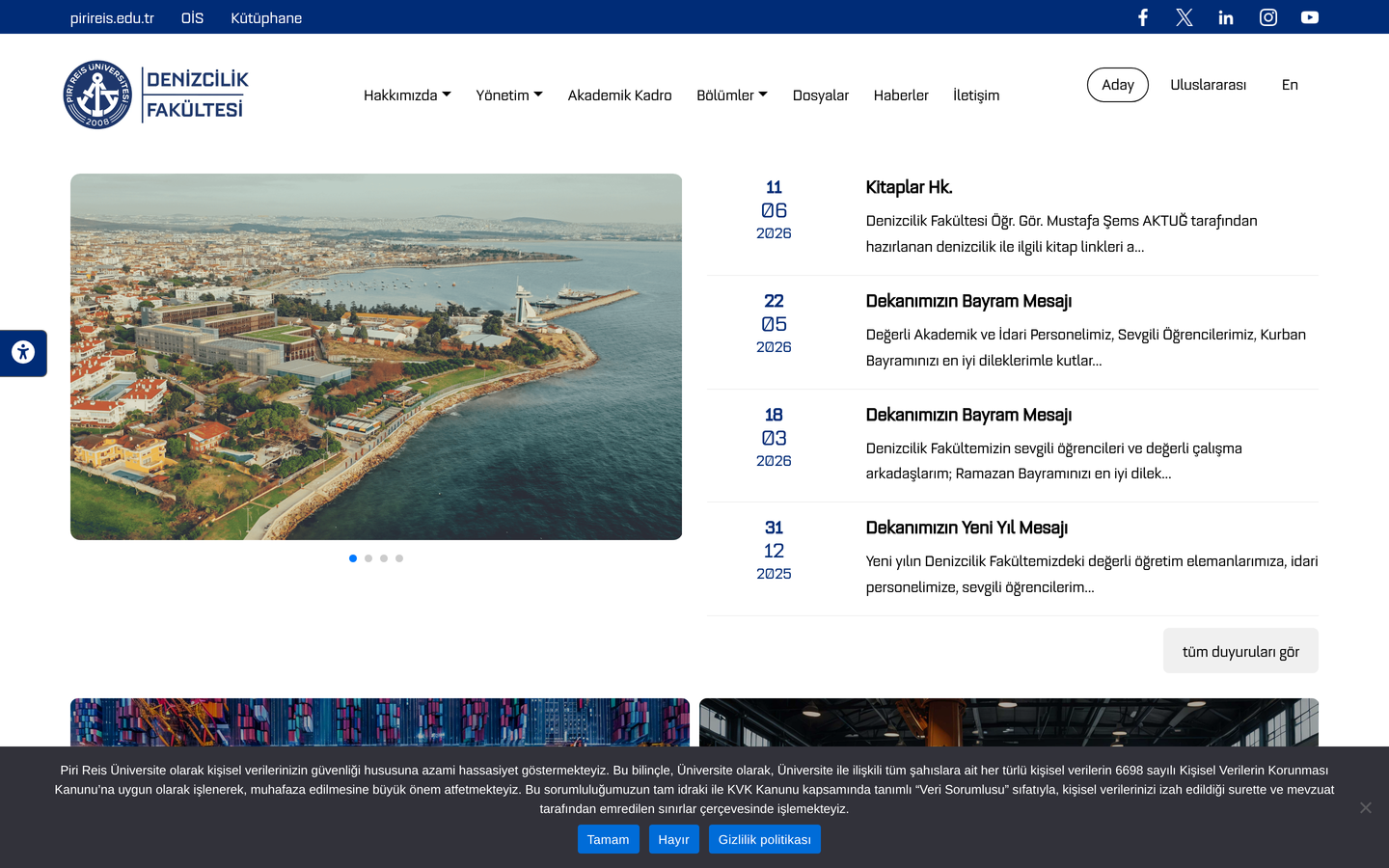Open the OİS link
Viewport: 1389px width, 868px height.
(x=192, y=17)
